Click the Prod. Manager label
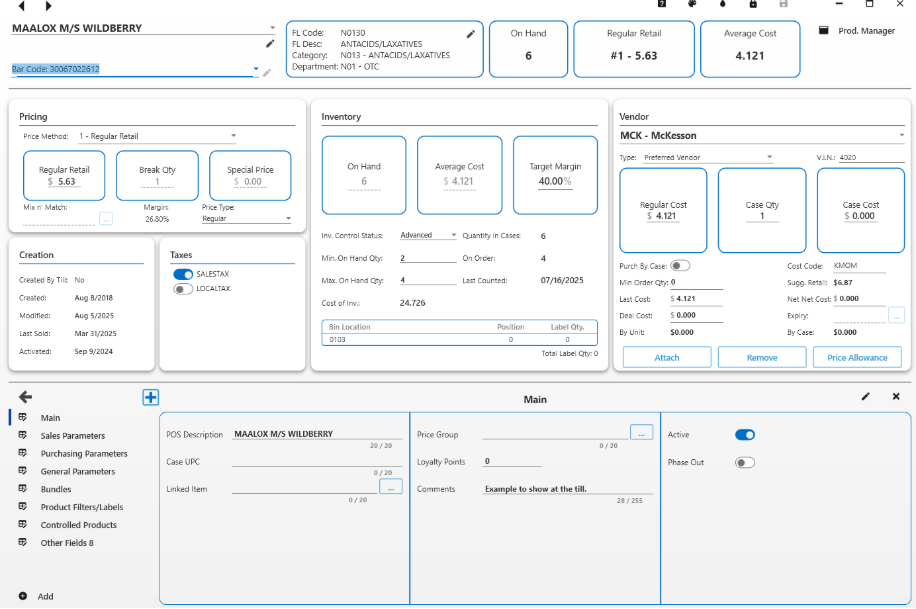916x609 pixels. tap(866, 30)
